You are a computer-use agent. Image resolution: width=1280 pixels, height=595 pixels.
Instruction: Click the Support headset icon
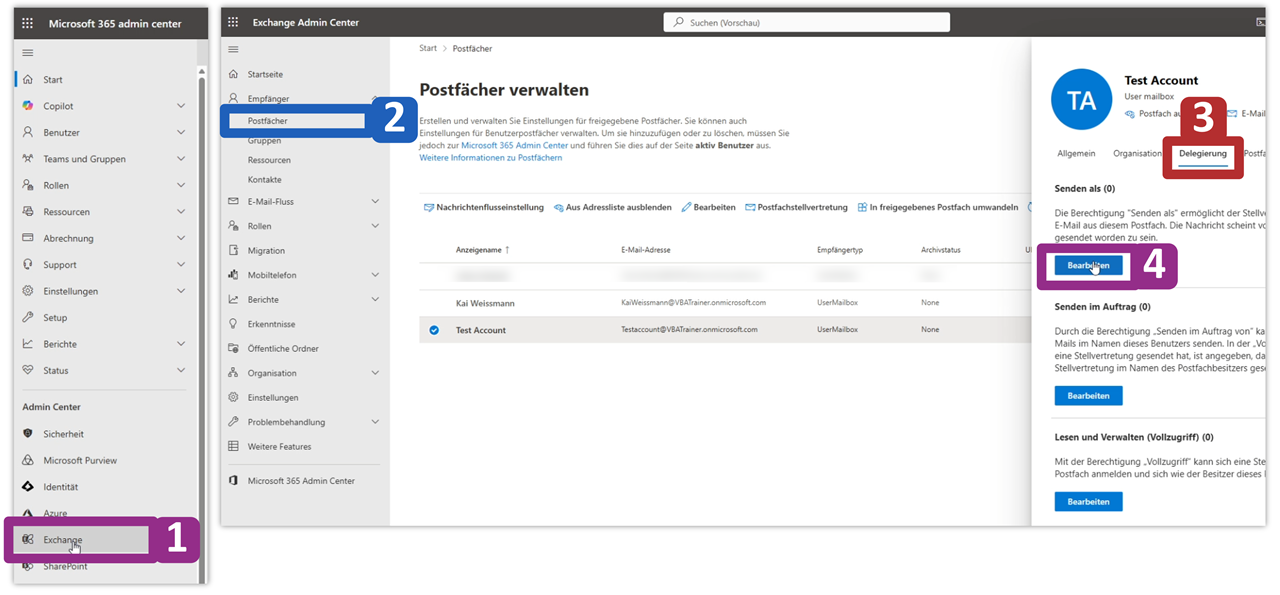coord(28,265)
